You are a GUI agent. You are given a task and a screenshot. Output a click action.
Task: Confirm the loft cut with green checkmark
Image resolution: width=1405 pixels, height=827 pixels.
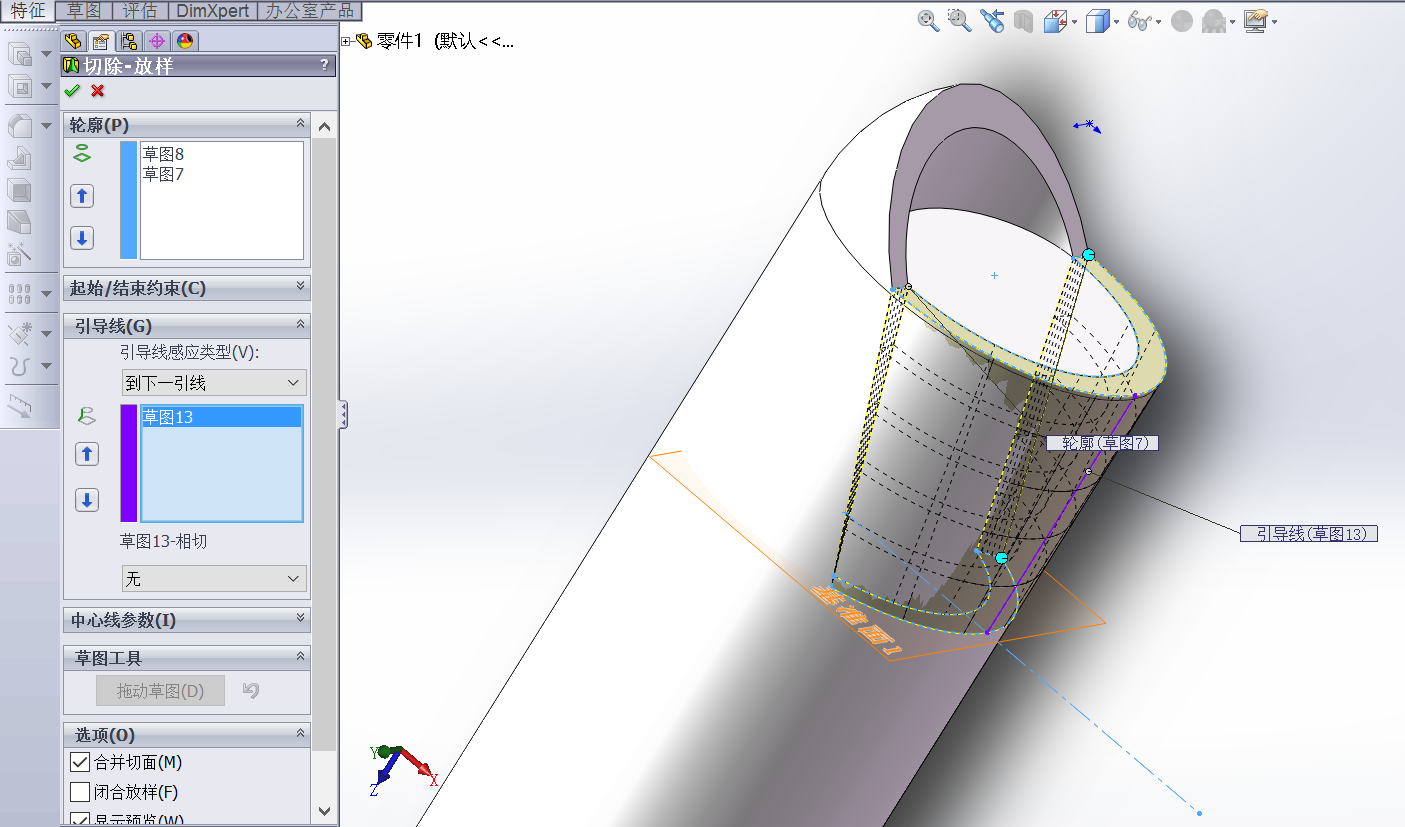coord(72,91)
